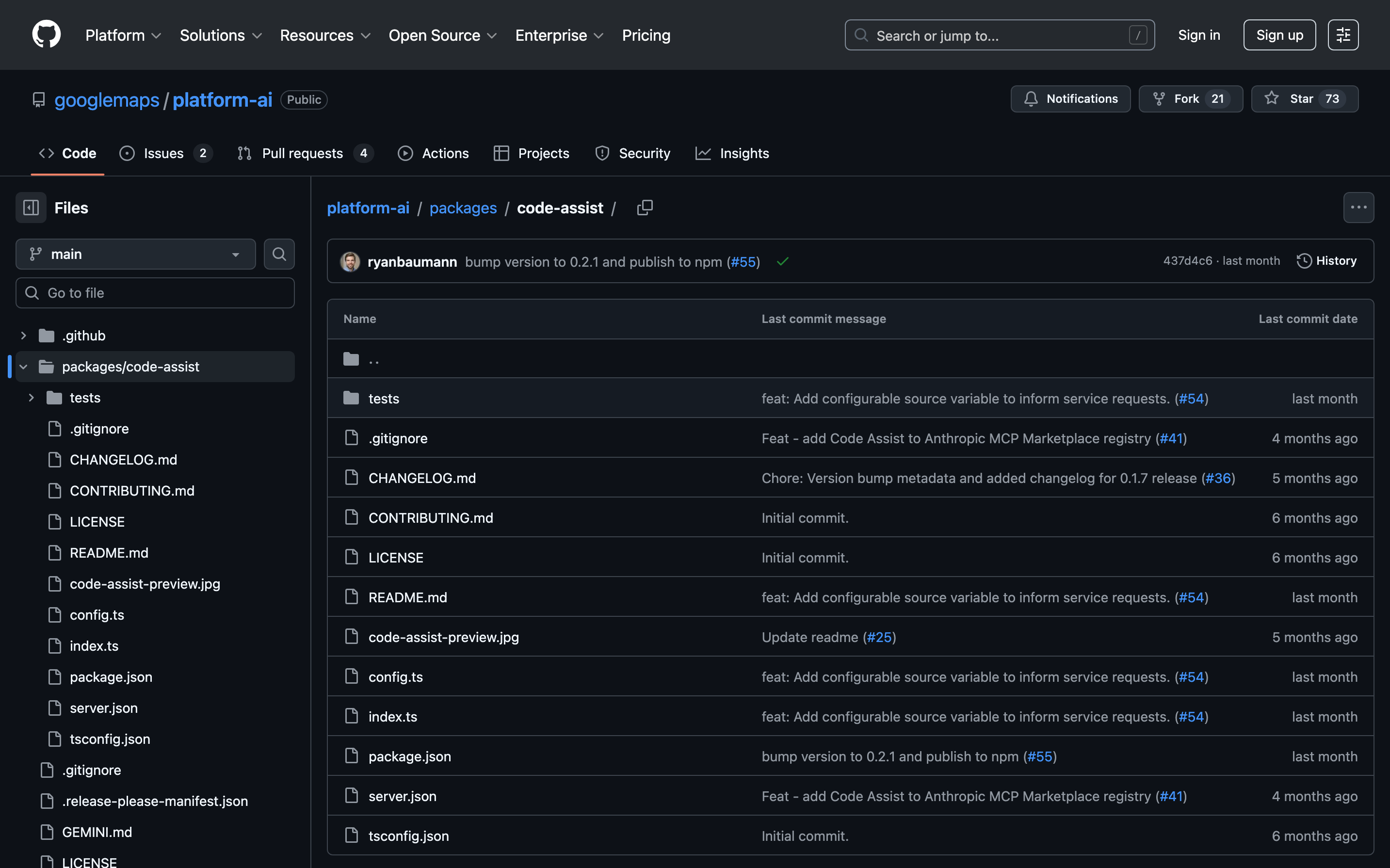
Task: Open the global navigation settings icon
Action: coord(1342,35)
